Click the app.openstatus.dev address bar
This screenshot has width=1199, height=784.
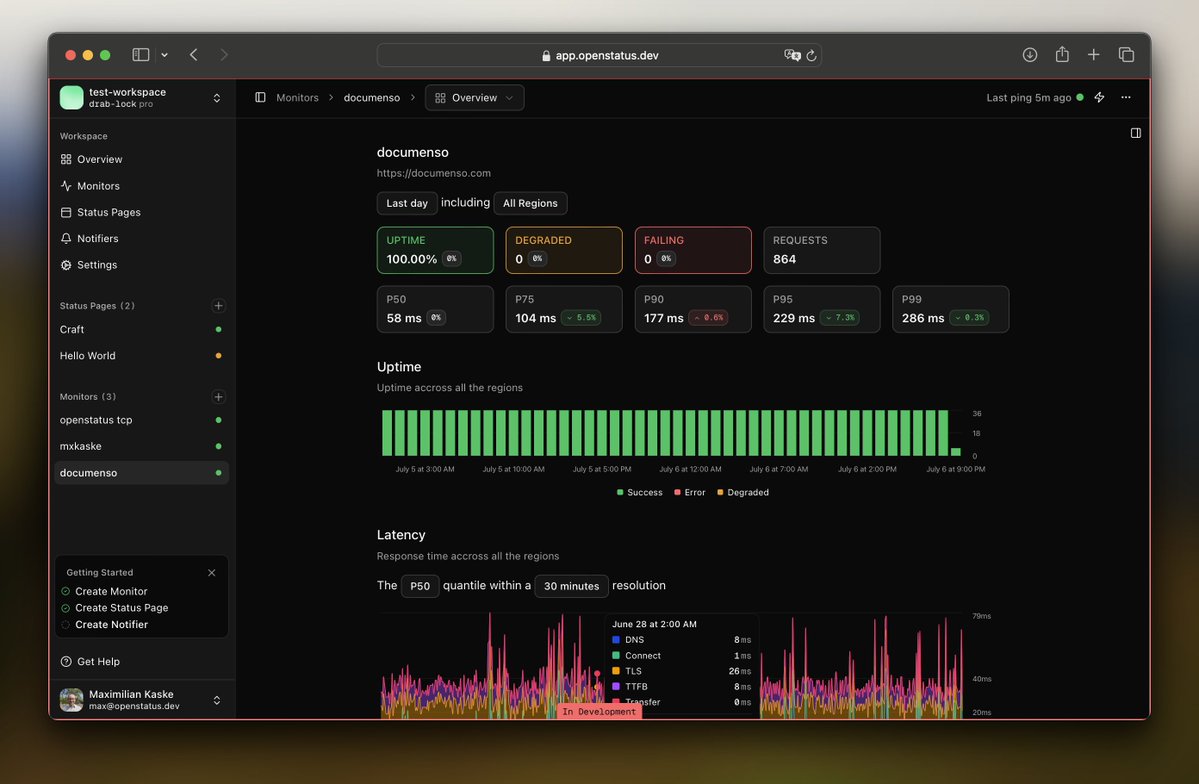pos(599,55)
